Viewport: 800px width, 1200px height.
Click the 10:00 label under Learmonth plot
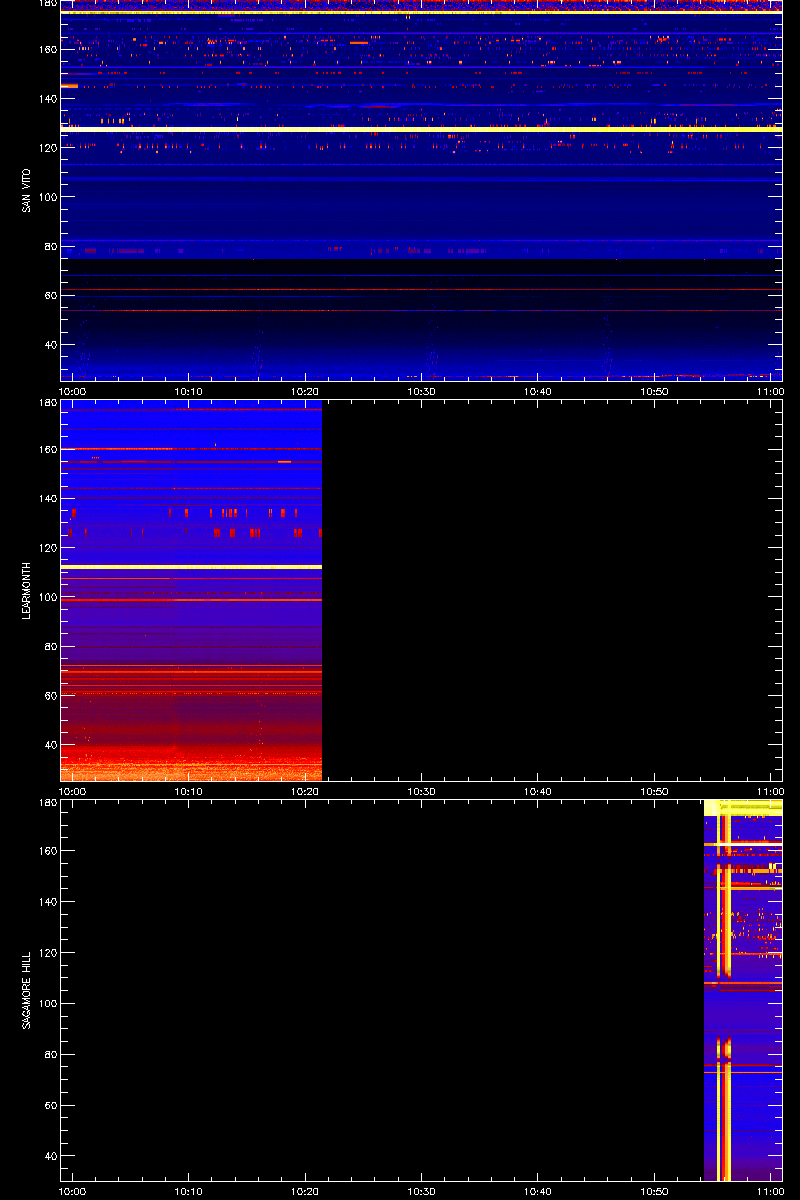(x=73, y=792)
